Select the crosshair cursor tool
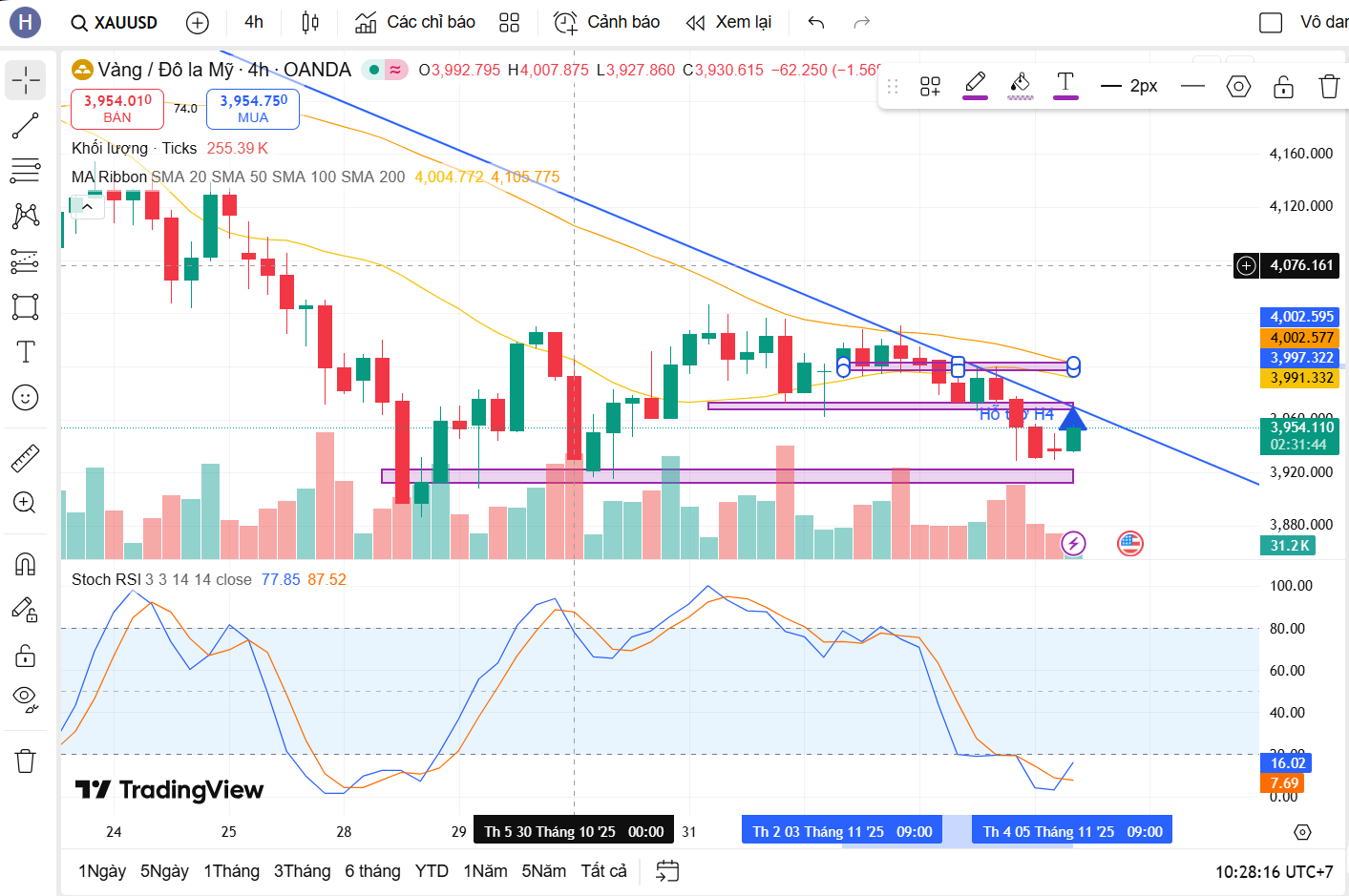This screenshot has height=896, width=1349. (x=26, y=80)
